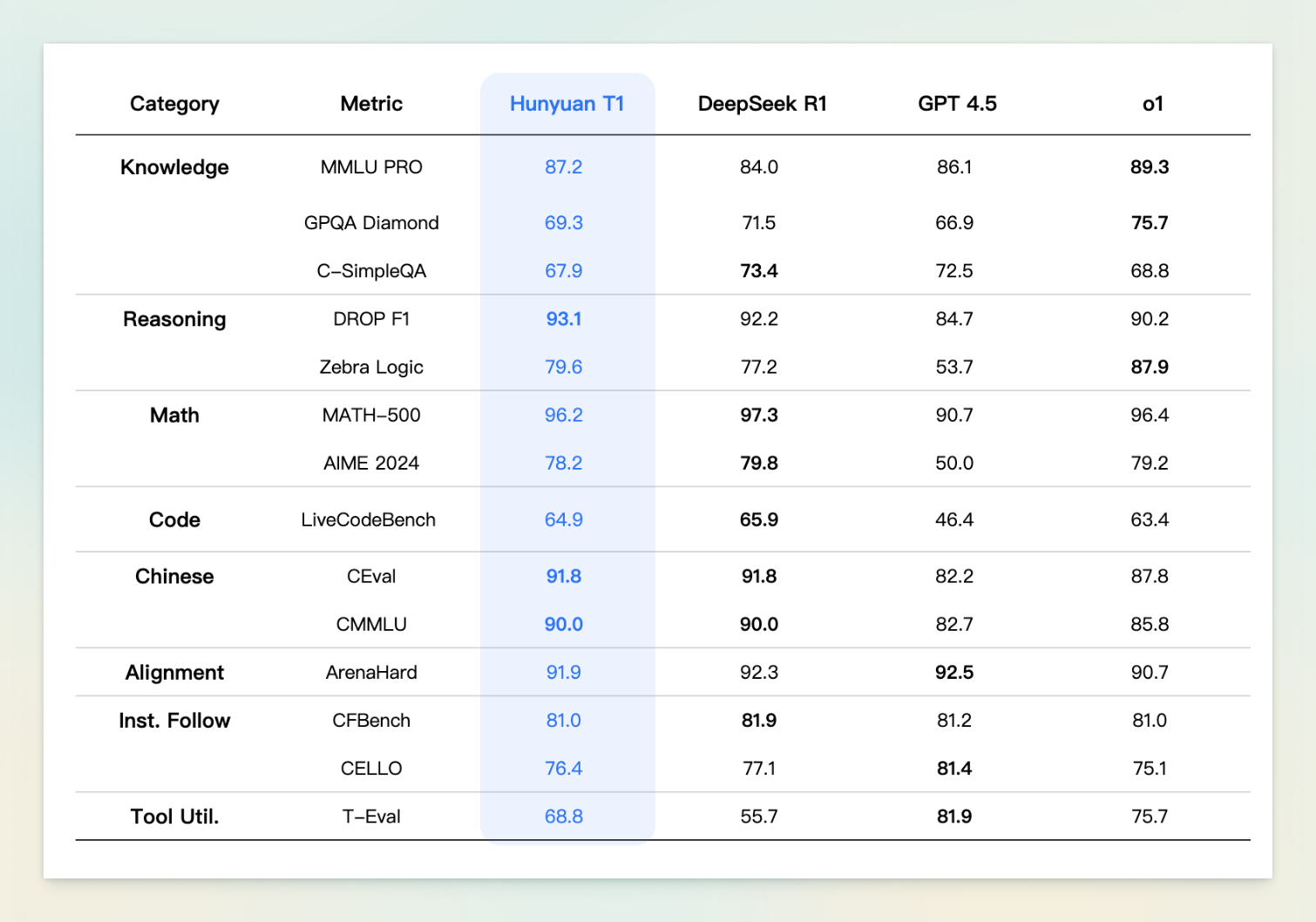Click the ArenaHard metric name
1316x922 pixels.
(x=371, y=672)
